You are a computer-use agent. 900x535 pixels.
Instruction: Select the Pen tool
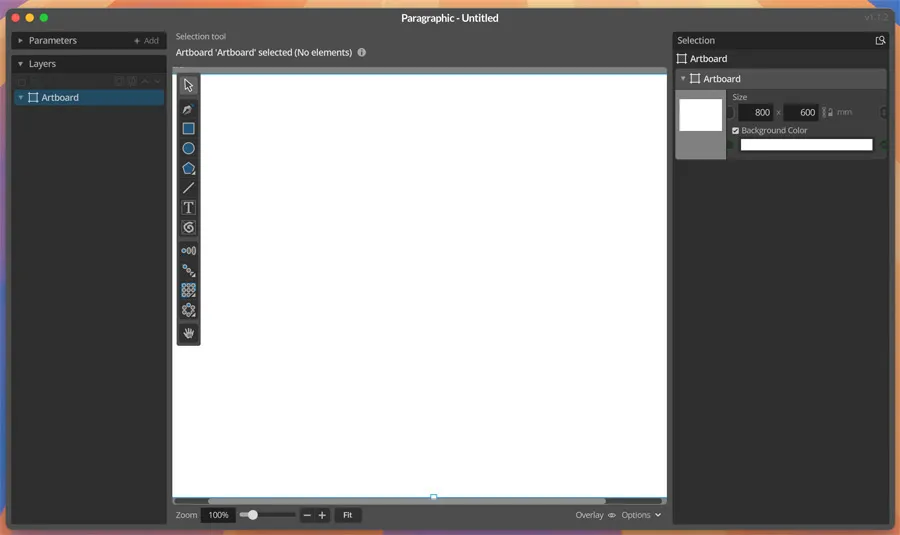[x=188, y=109]
